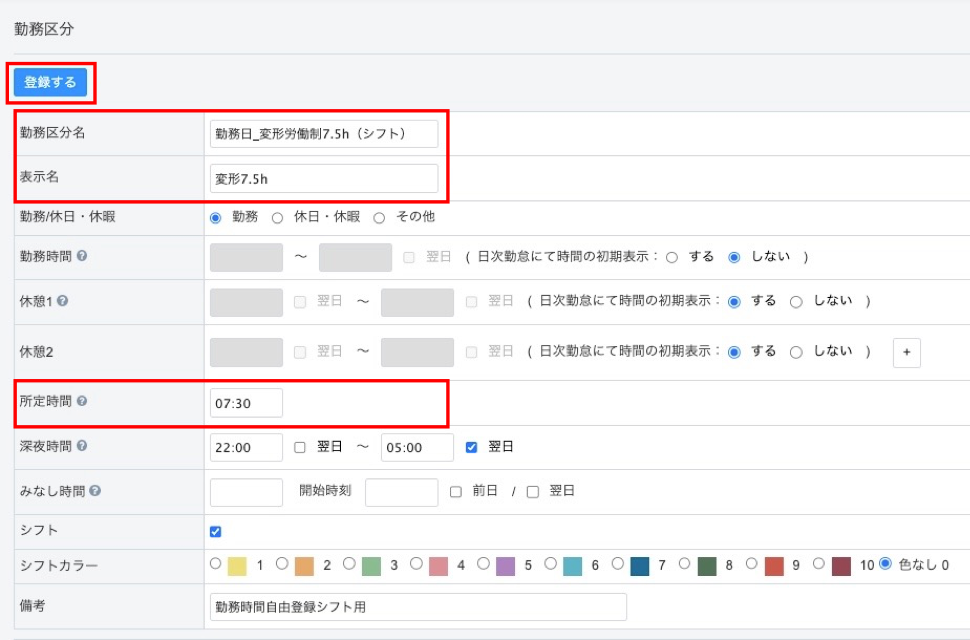This screenshot has width=970, height=640.
Task: Select the その他 radio option
Action: [x=379, y=217]
